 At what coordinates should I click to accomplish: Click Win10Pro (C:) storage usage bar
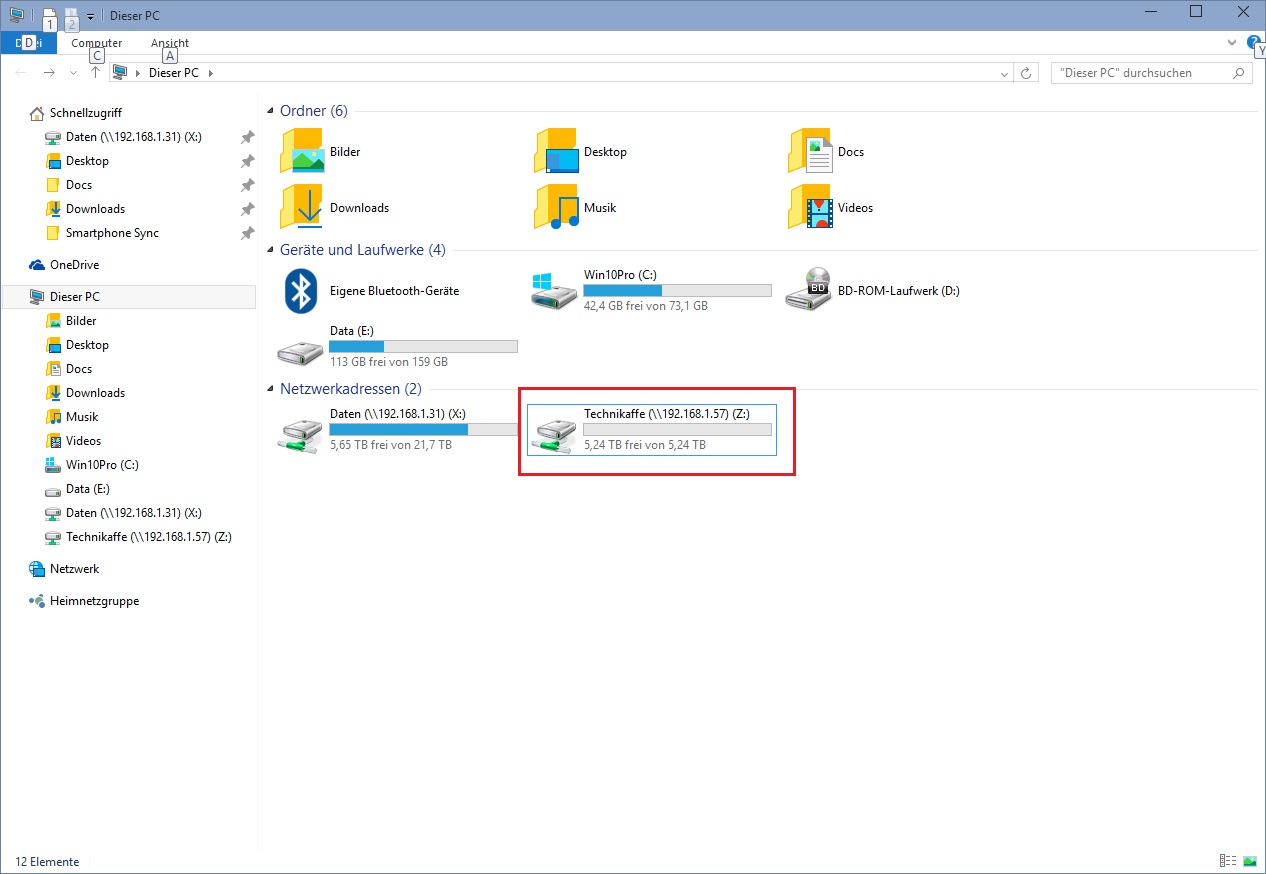click(x=677, y=291)
